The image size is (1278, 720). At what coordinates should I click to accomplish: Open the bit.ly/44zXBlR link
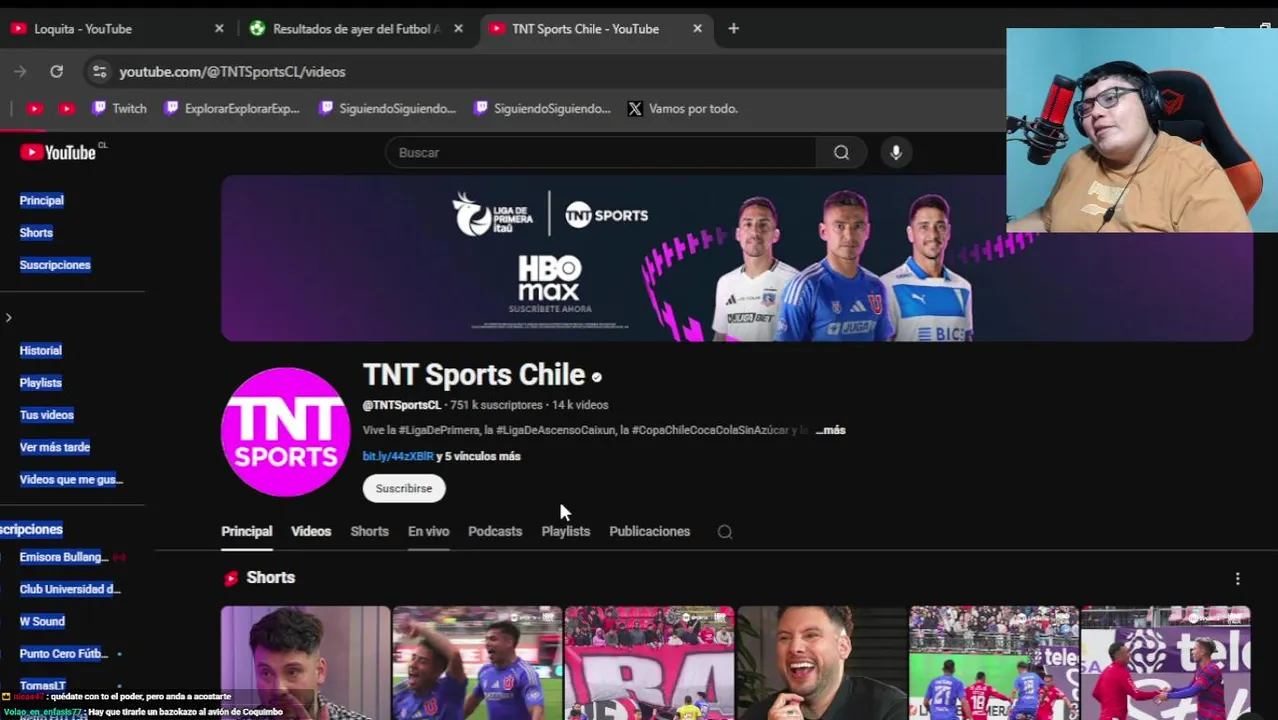point(398,456)
